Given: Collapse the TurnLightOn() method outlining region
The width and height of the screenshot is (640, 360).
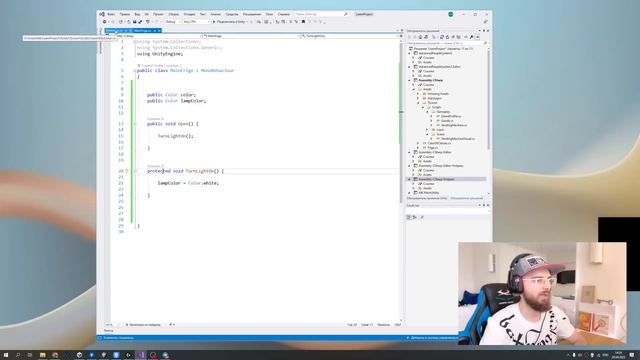Looking at the screenshot, I should (135, 171).
